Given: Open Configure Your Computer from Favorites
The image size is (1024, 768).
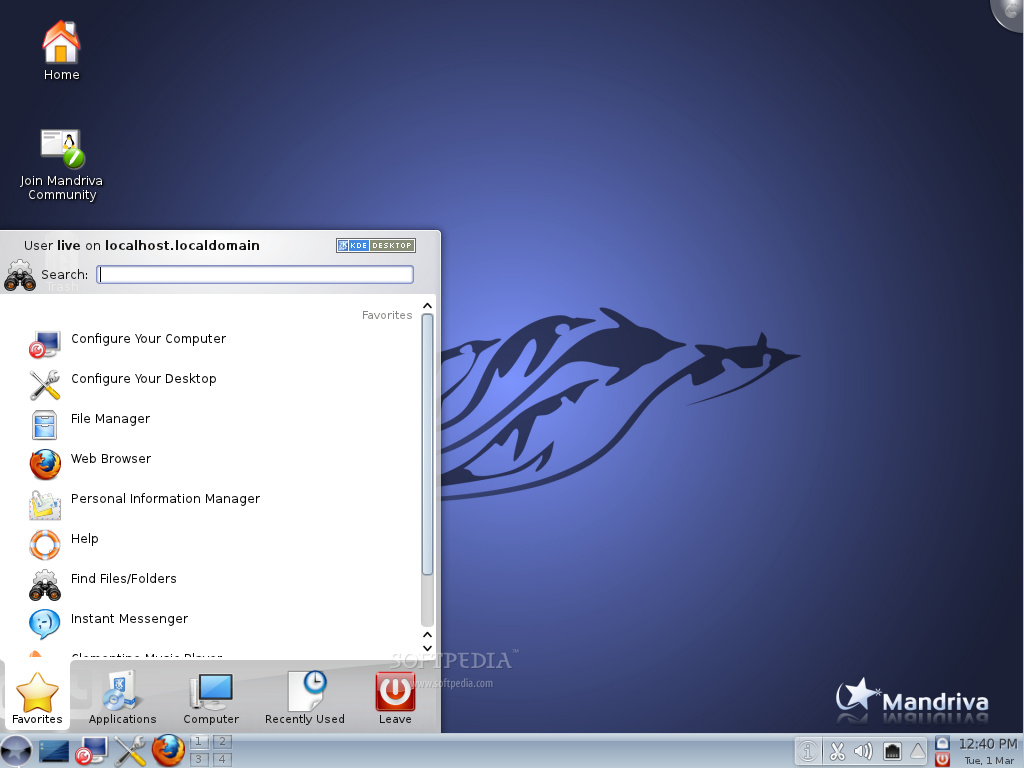Looking at the screenshot, I should click(x=148, y=338).
